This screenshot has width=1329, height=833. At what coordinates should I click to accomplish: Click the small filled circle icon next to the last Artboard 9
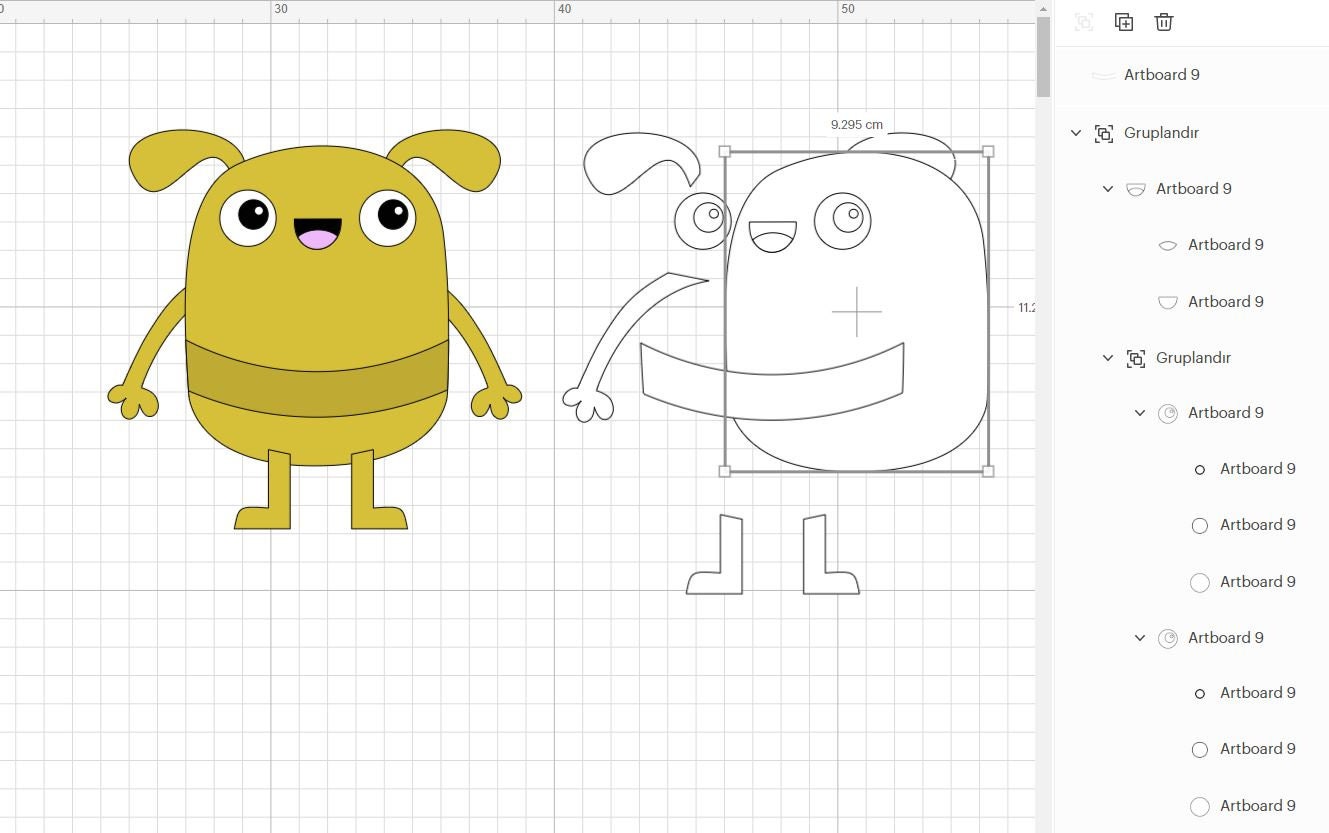pos(1199,693)
